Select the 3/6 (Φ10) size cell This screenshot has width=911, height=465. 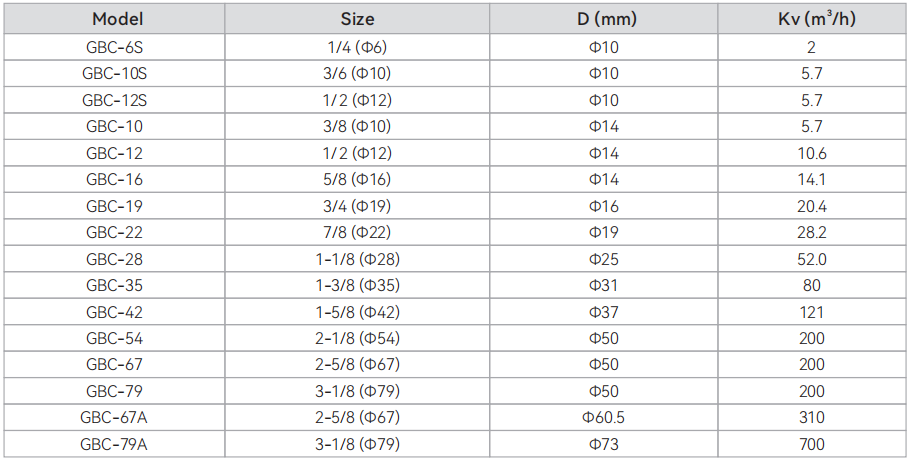coord(357,73)
